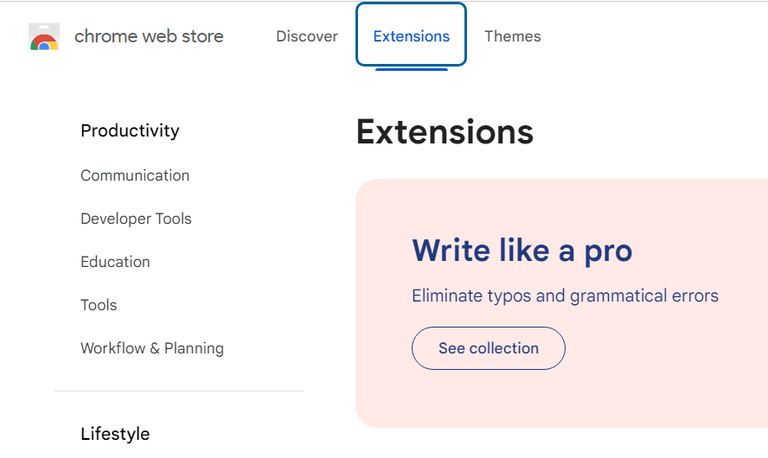Image resolution: width=768 pixels, height=458 pixels.
Task: Click the divider line above Lifestyle
Action: click(179, 391)
